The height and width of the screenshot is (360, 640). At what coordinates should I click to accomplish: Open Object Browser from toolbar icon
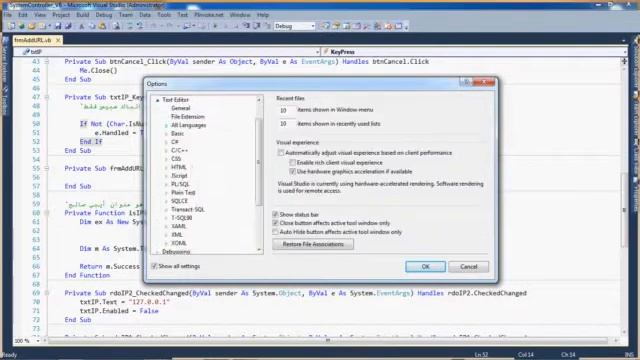pyautogui.click(x=347, y=26)
